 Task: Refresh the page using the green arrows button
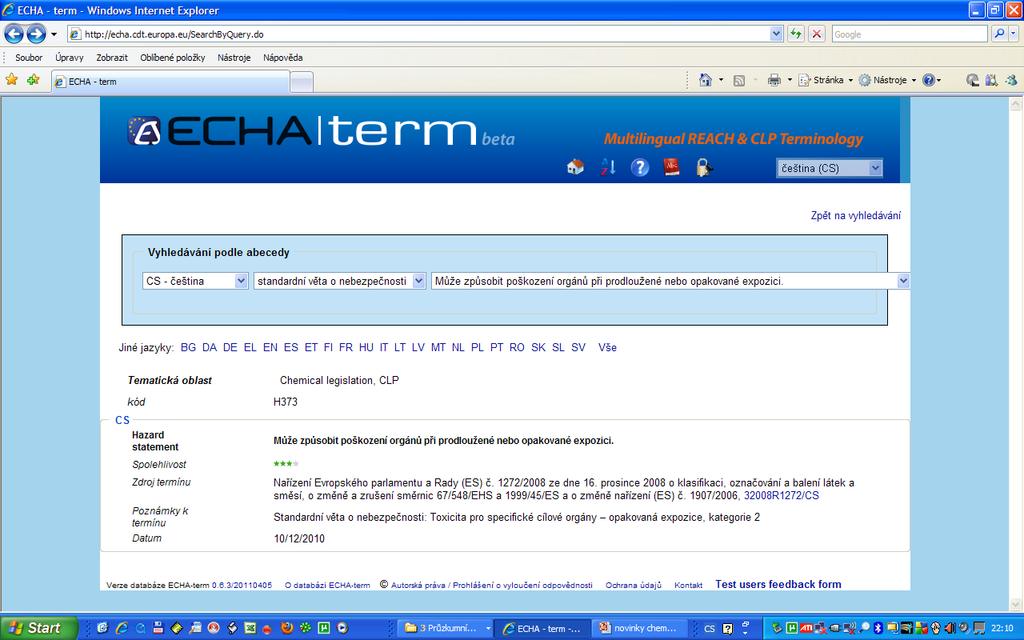coord(795,34)
